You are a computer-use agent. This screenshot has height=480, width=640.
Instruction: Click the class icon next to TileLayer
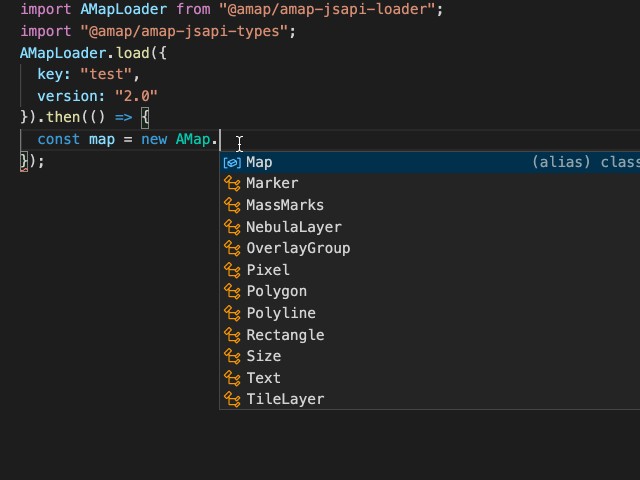pyautogui.click(x=232, y=400)
